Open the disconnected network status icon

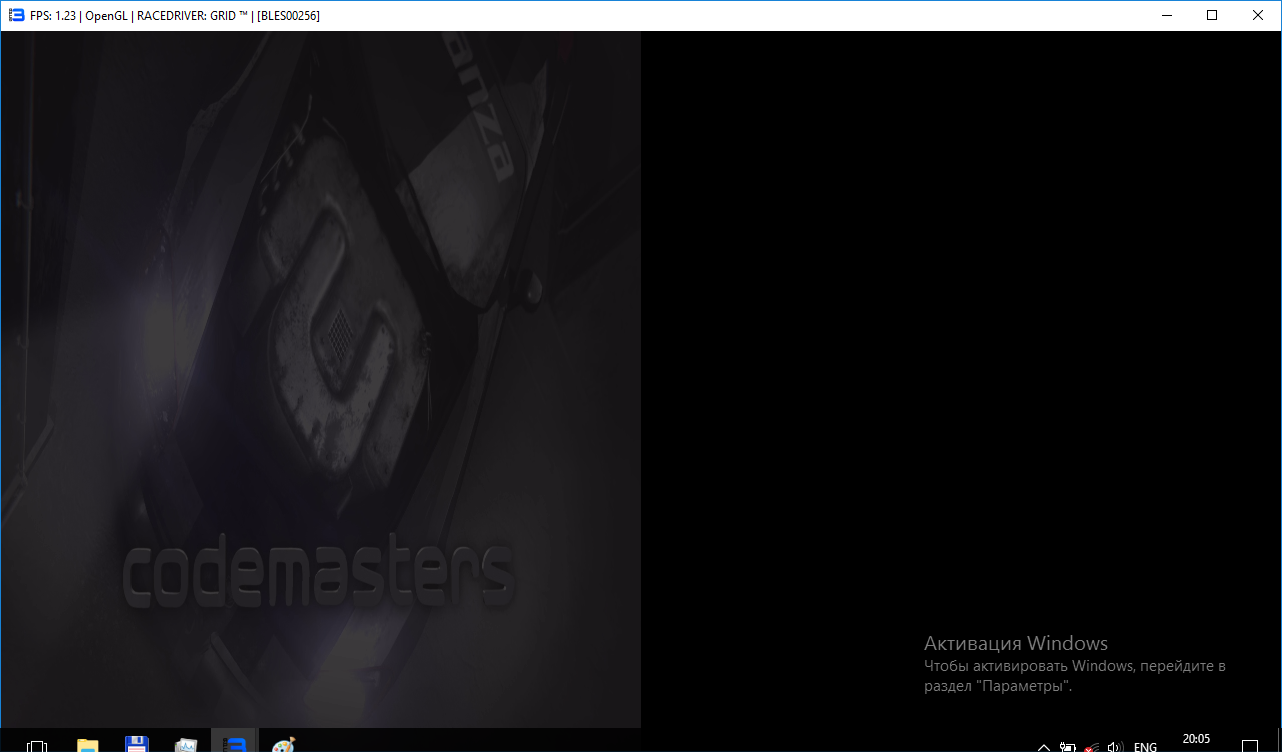tap(1093, 747)
